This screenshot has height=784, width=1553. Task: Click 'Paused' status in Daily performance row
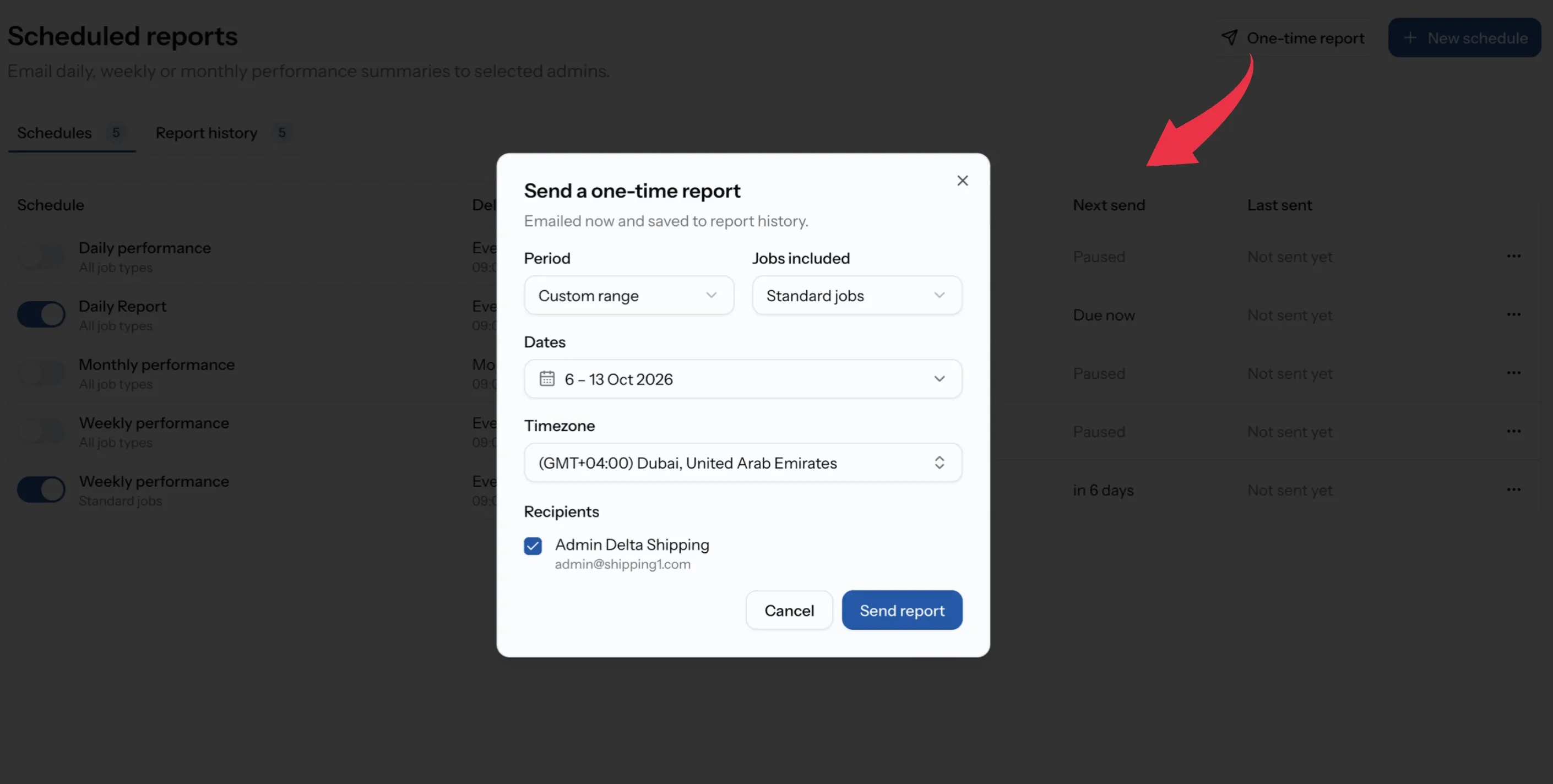click(x=1099, y=257)
